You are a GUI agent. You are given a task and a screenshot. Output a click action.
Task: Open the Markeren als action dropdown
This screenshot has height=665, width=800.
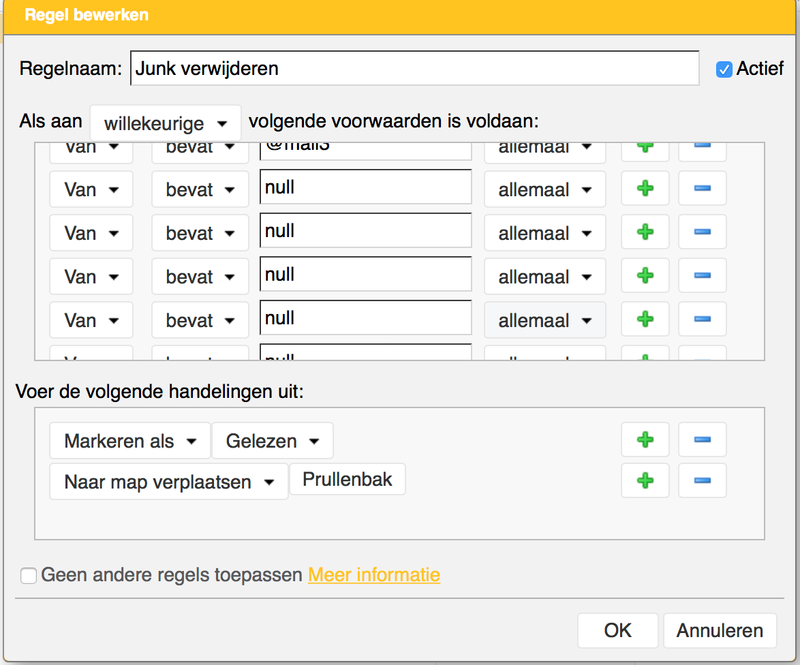(x=130, y=441)
